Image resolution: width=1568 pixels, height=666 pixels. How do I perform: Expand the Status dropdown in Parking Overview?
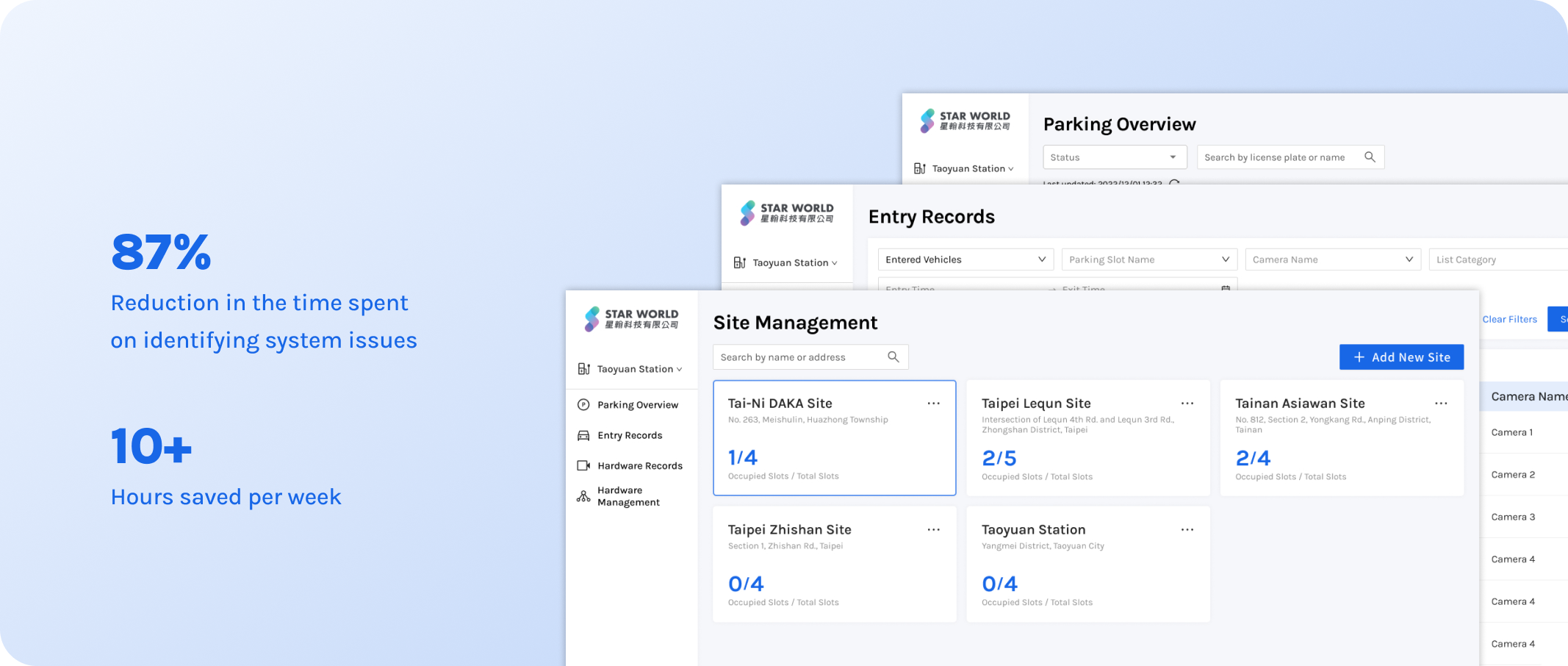(x=1115, y=157)
